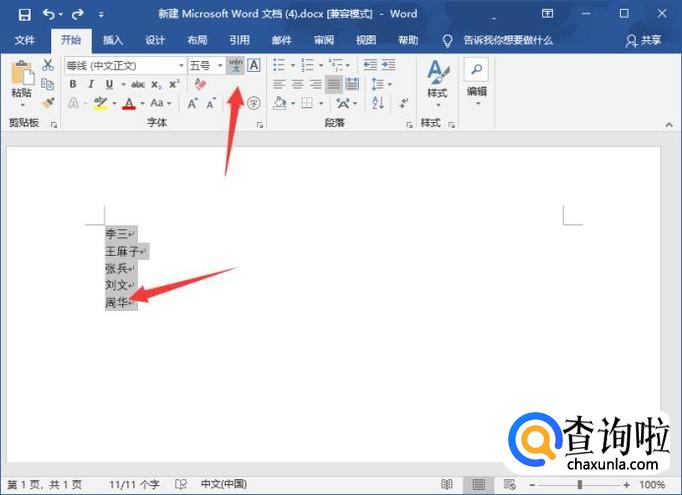Click the Format Painter brush icon
This screenshot has height=495, width=682.
(x=48, y=103)
